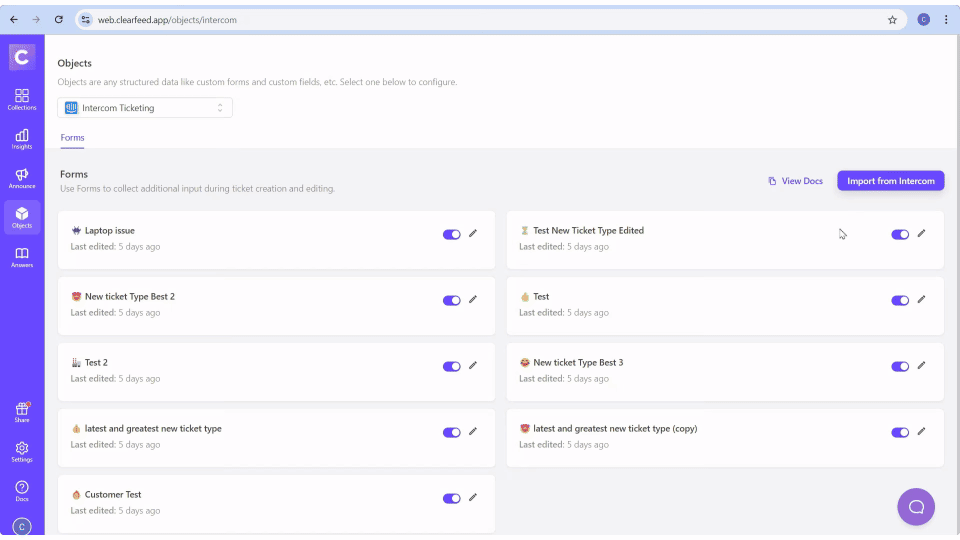Expand the Intercom Ticketing dropdown
The width and height of the screenshot is (960, 540).
pyautogui.click(x=145, y=108)
